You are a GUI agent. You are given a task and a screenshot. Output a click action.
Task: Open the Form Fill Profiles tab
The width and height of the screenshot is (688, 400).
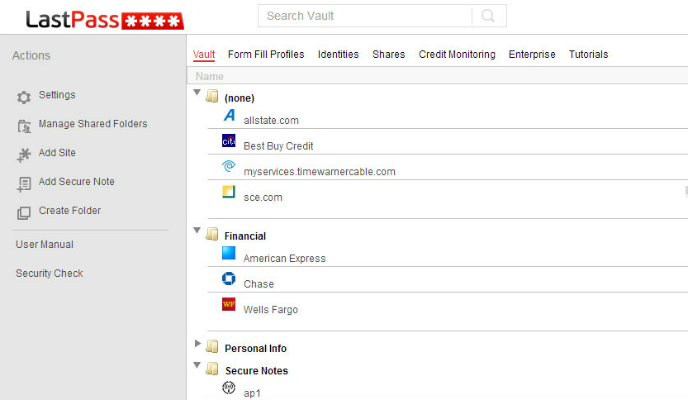point(266,54)
